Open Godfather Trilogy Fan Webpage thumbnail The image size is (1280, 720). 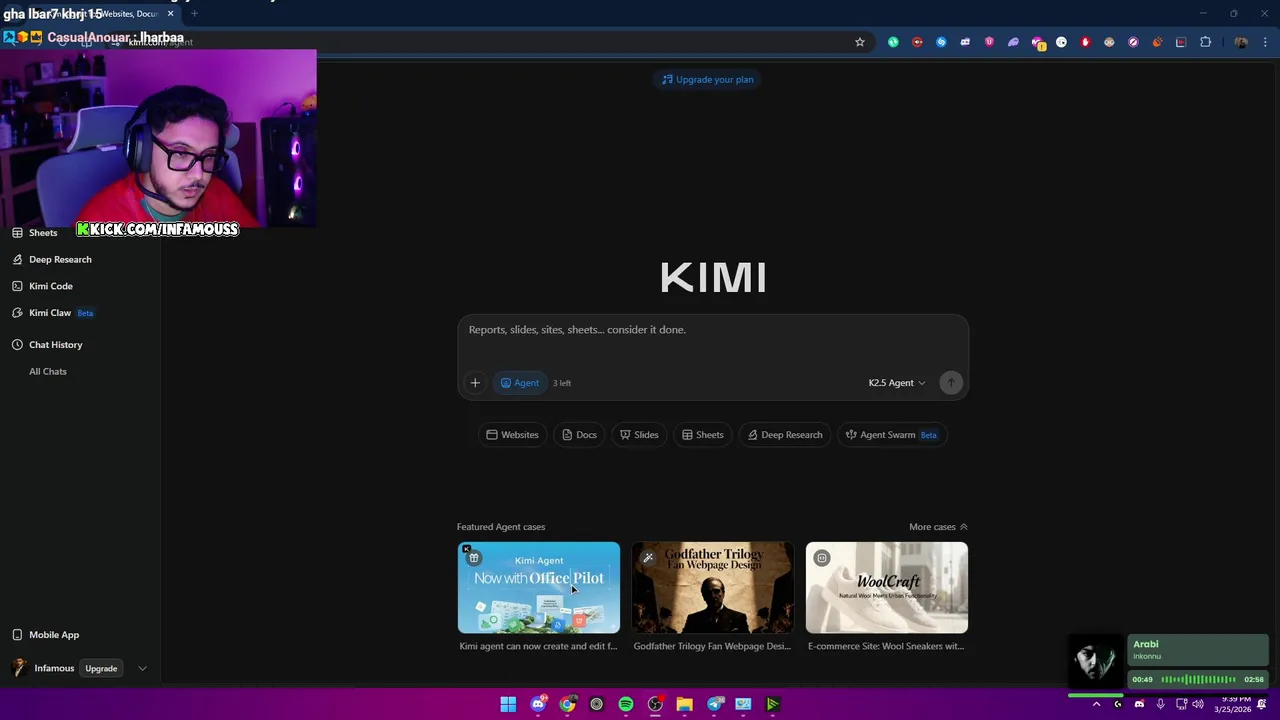click(713, 588)
